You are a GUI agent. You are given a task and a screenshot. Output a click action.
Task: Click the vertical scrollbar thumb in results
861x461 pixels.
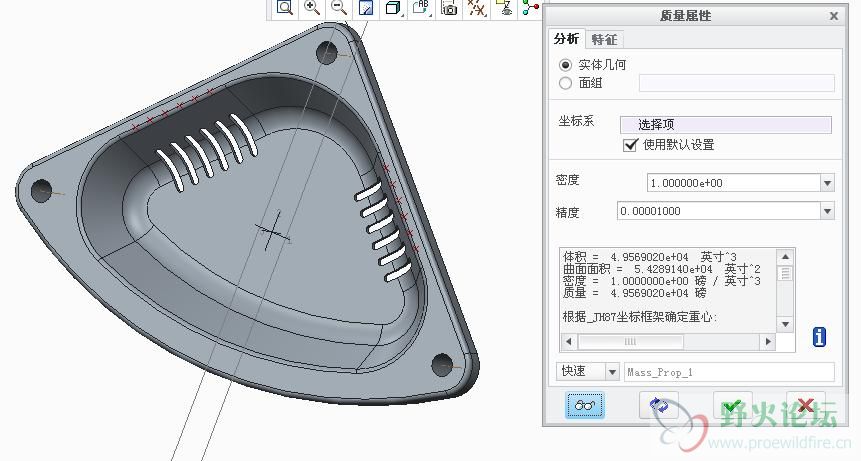point(785,273)
